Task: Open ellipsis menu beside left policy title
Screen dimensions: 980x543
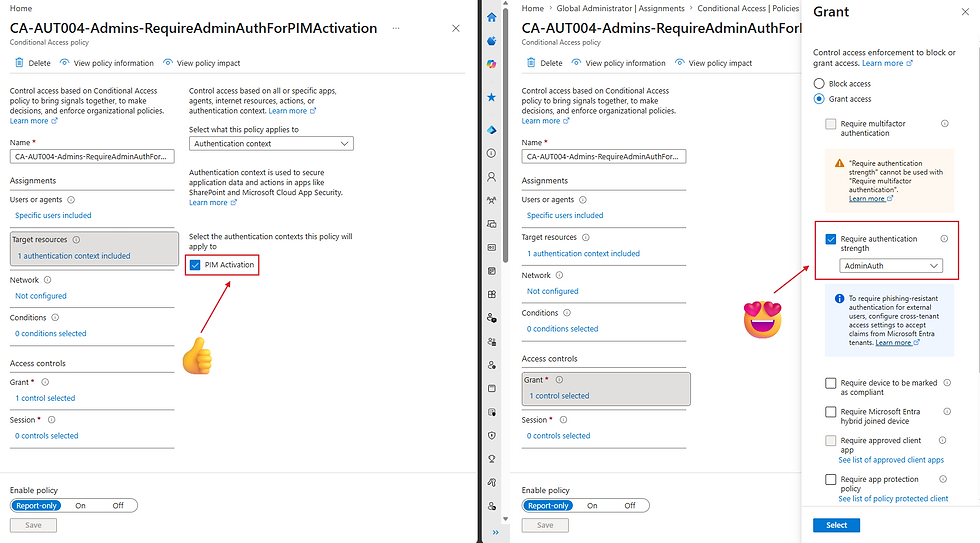Action: coord(396,28)
